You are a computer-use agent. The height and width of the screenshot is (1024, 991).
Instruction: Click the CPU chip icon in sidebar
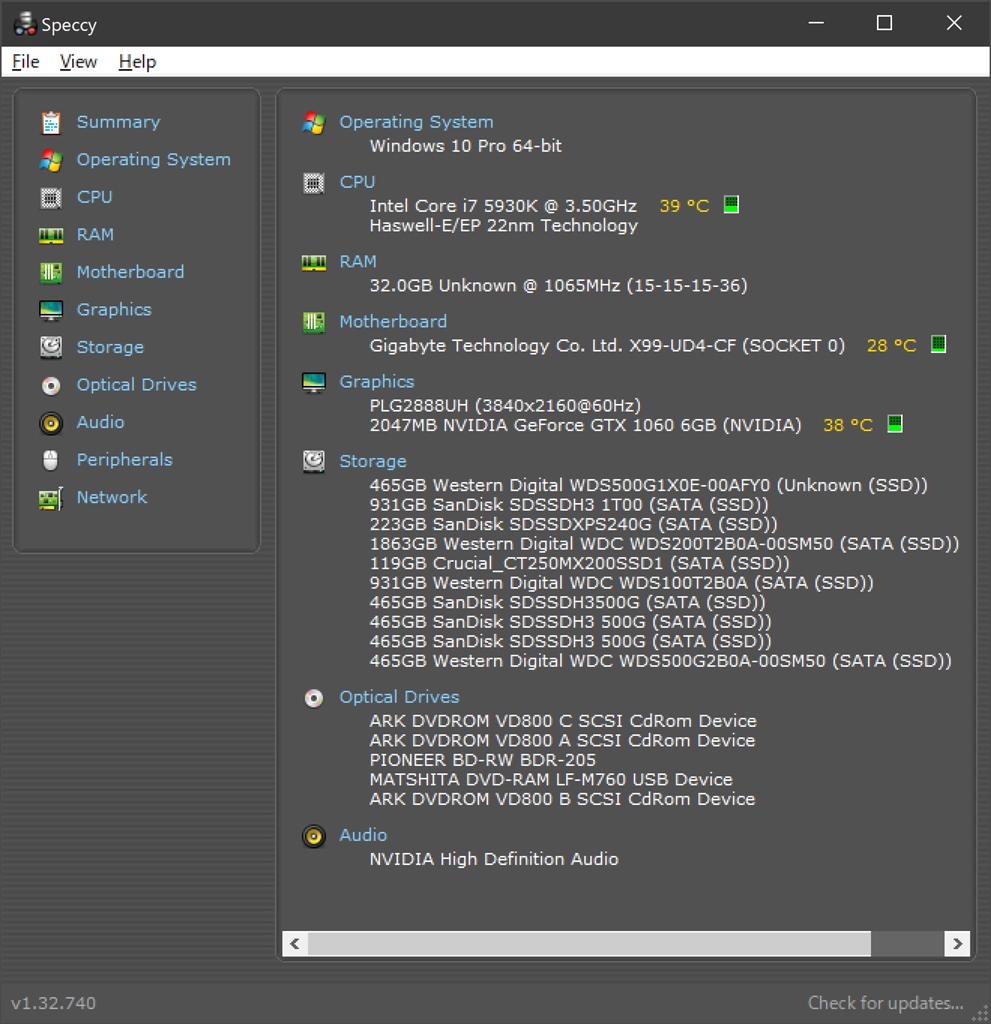51,197
